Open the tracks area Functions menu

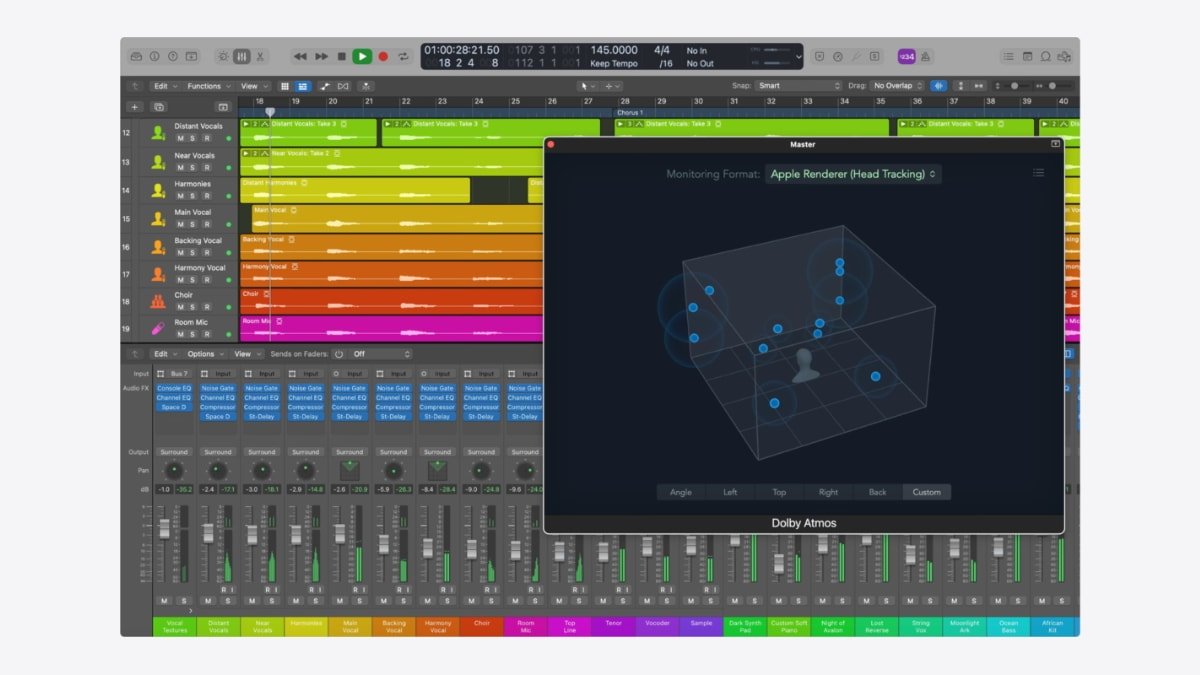(207, 86)
